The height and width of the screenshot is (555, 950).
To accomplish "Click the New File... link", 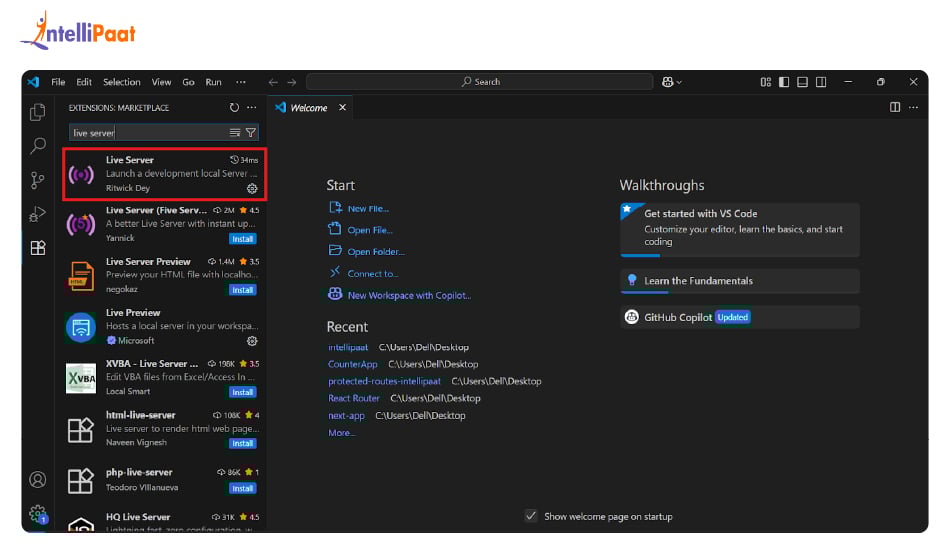I will [x=368, y=208].
